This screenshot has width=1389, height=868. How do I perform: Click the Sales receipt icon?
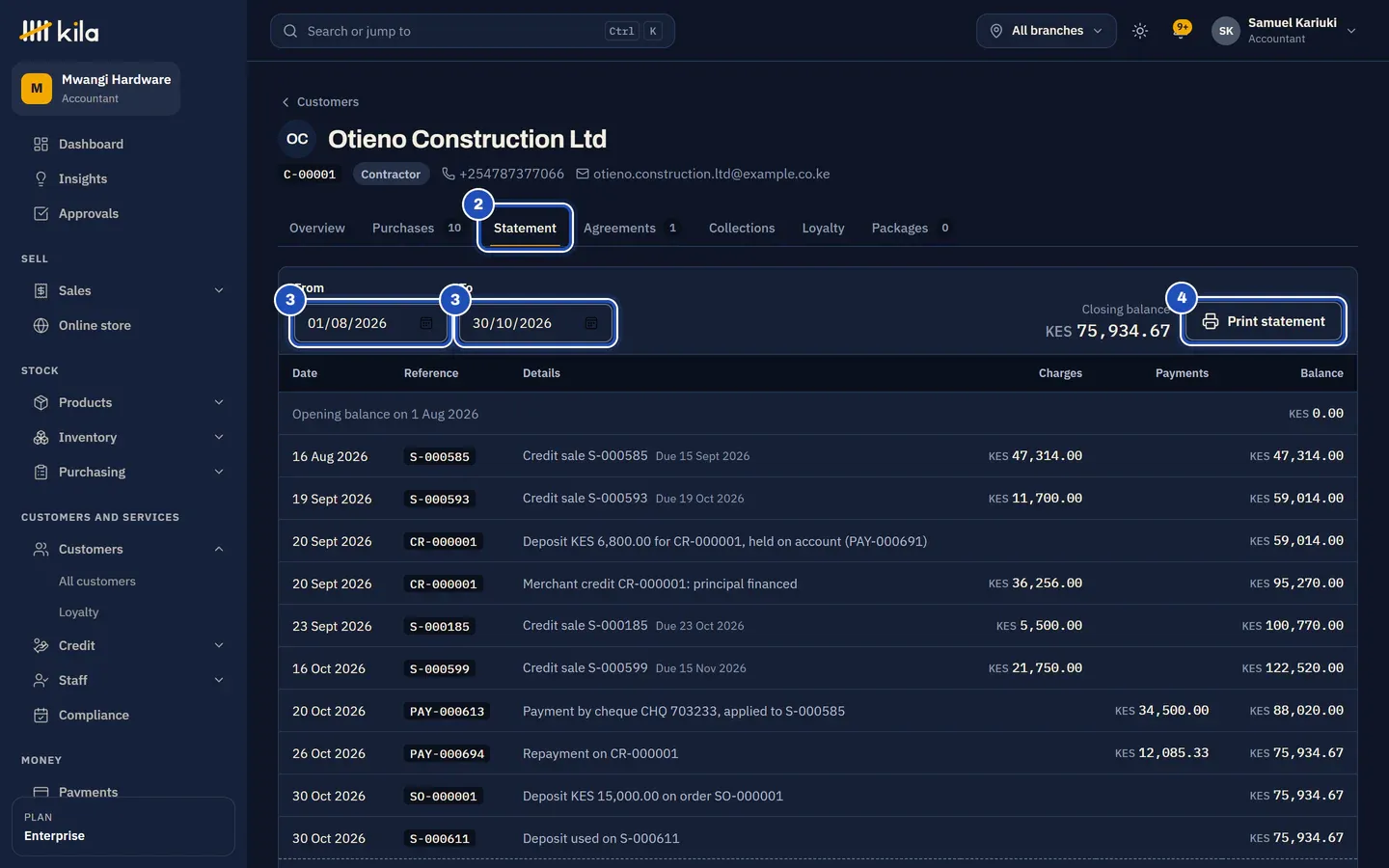coord(41,290)
